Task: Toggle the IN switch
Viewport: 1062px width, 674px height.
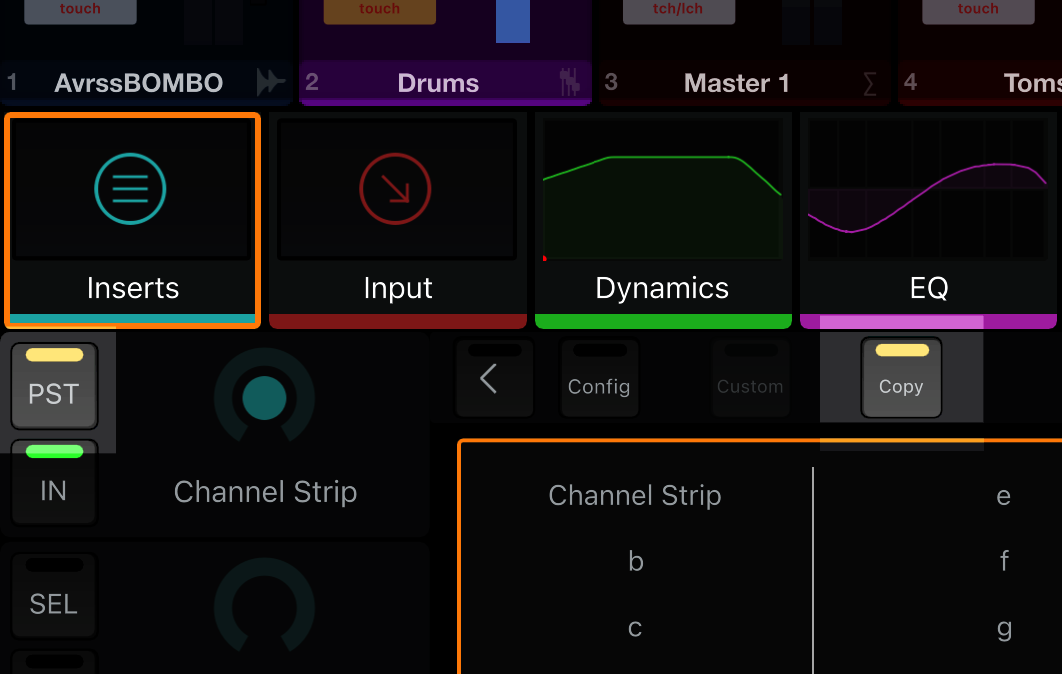Action: pos(53,478)
